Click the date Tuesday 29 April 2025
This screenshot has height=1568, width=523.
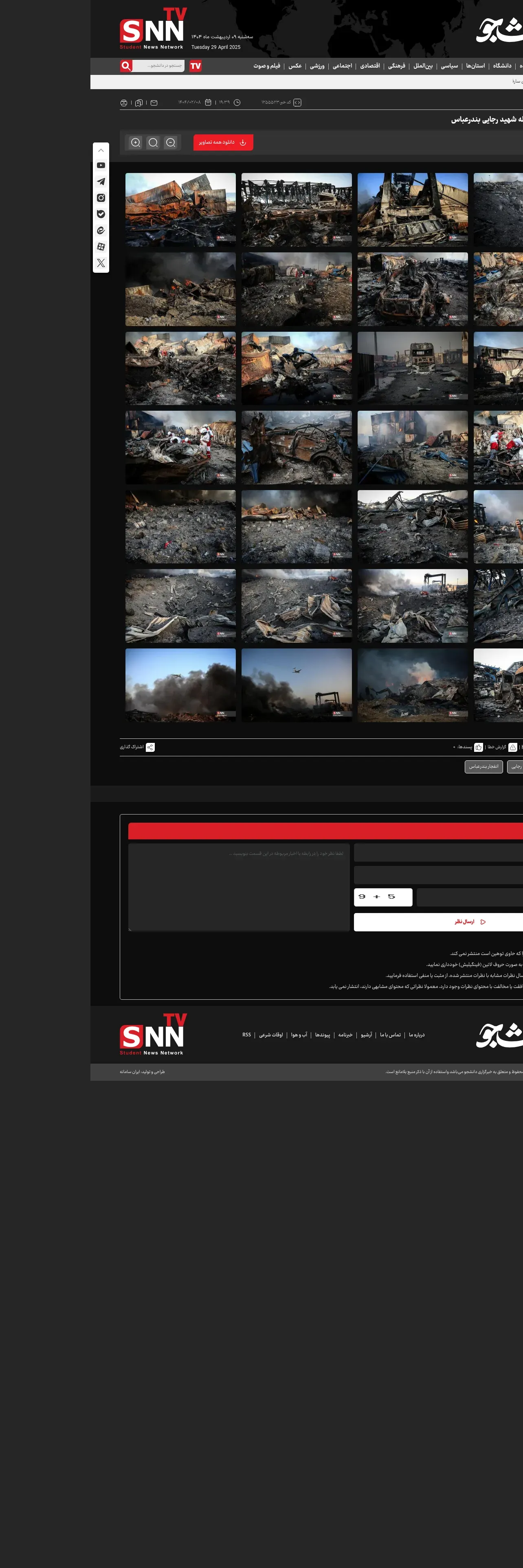point(215,47)
